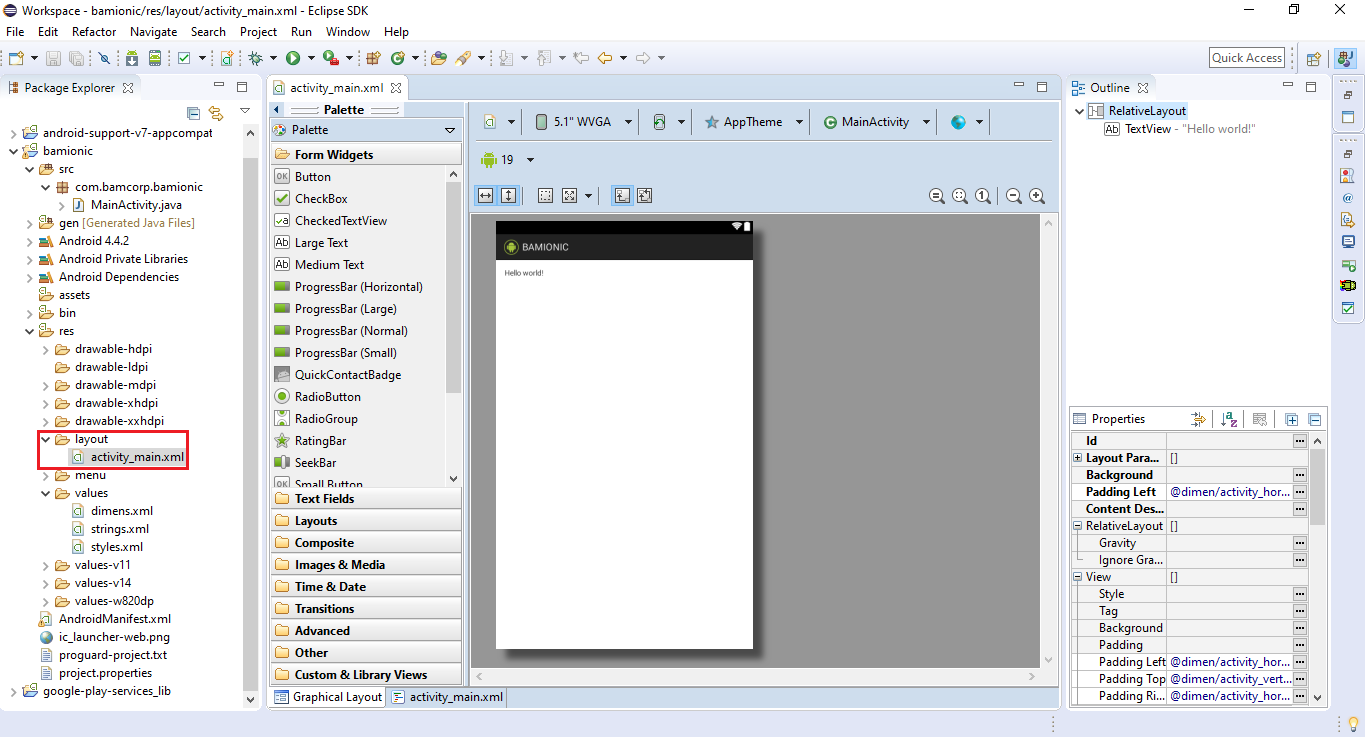Expand the Text Fields palette category
Image resolution: width=1365 pixels, height=737 pixels.
coord(324,499)
